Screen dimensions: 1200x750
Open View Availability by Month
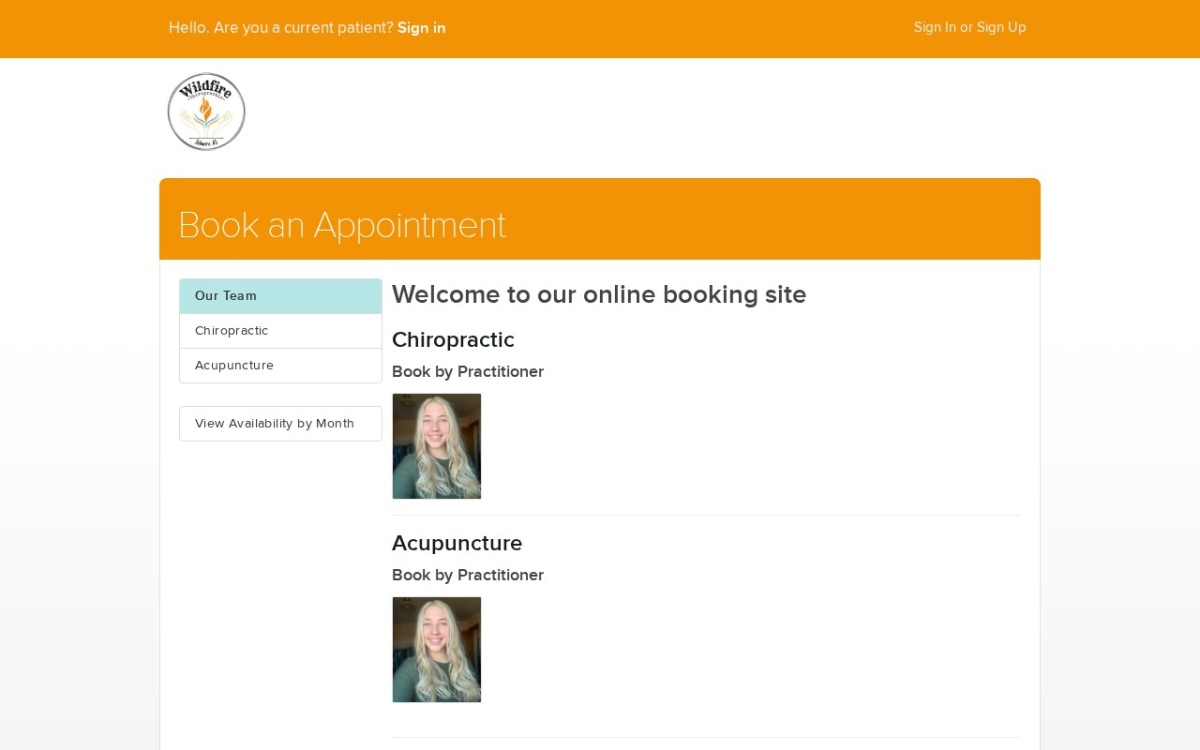point(280,424)
